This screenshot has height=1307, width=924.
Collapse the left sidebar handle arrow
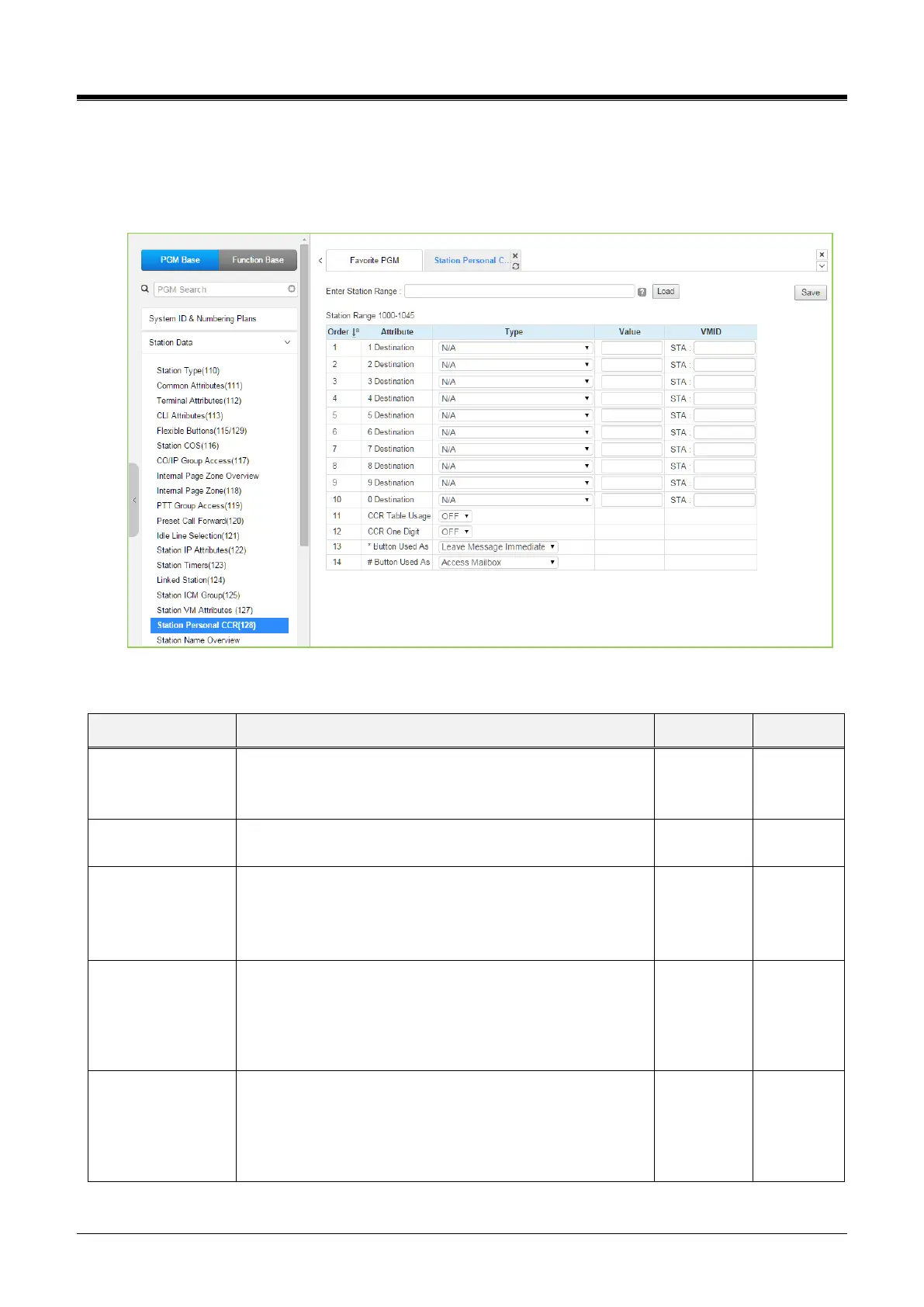coord(133,501)
